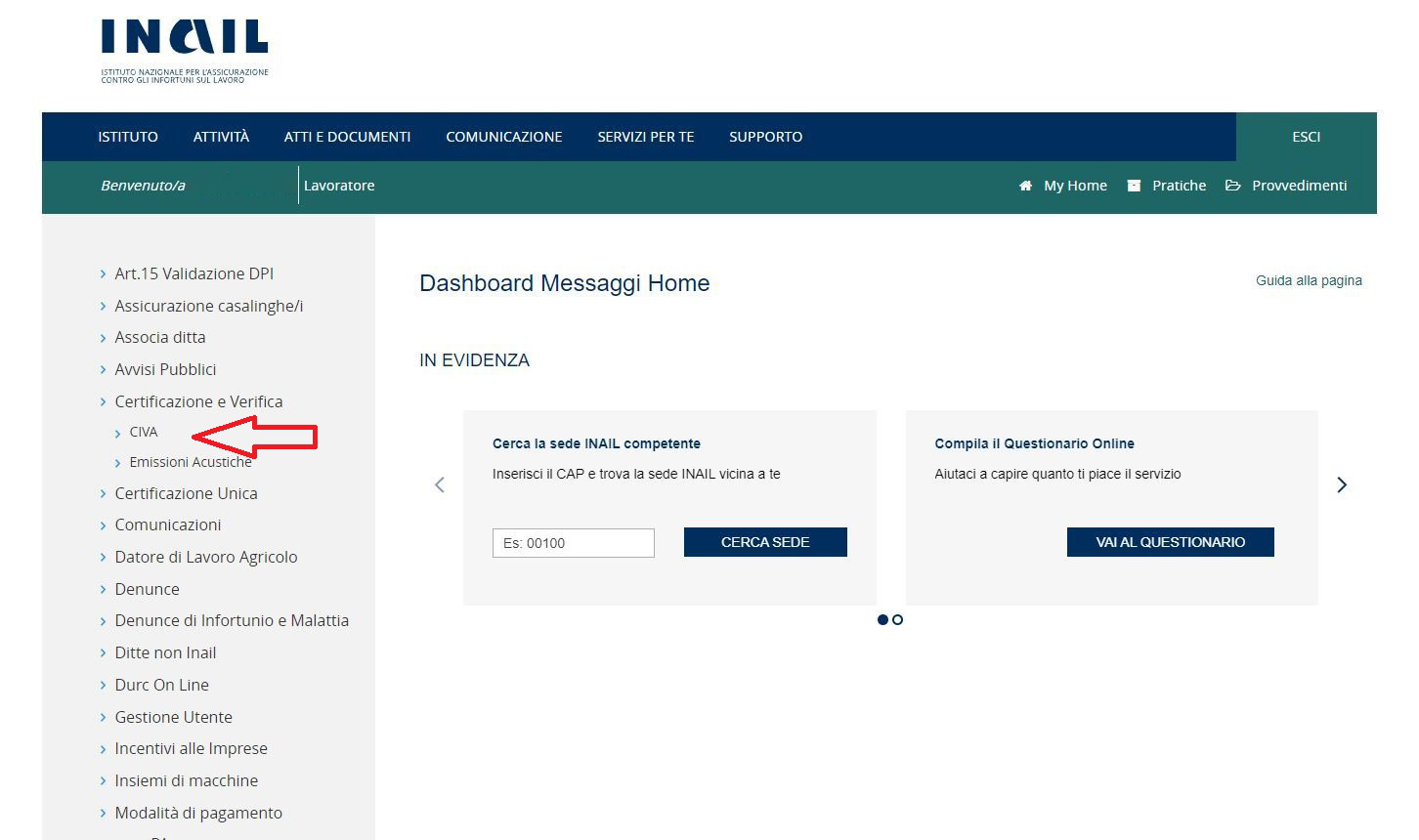Expand chevron beside Incentivi alle Imprese
The height and width of the screenshot is (840, 1419).
pos(103,749)
